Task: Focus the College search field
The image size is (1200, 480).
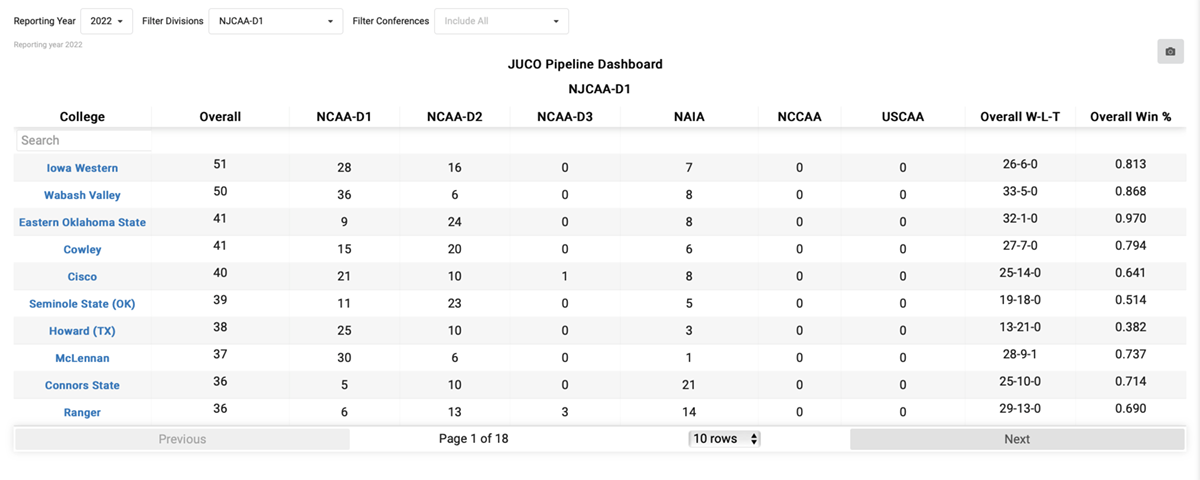Action: pyautogui.click(x=84, y=141)
